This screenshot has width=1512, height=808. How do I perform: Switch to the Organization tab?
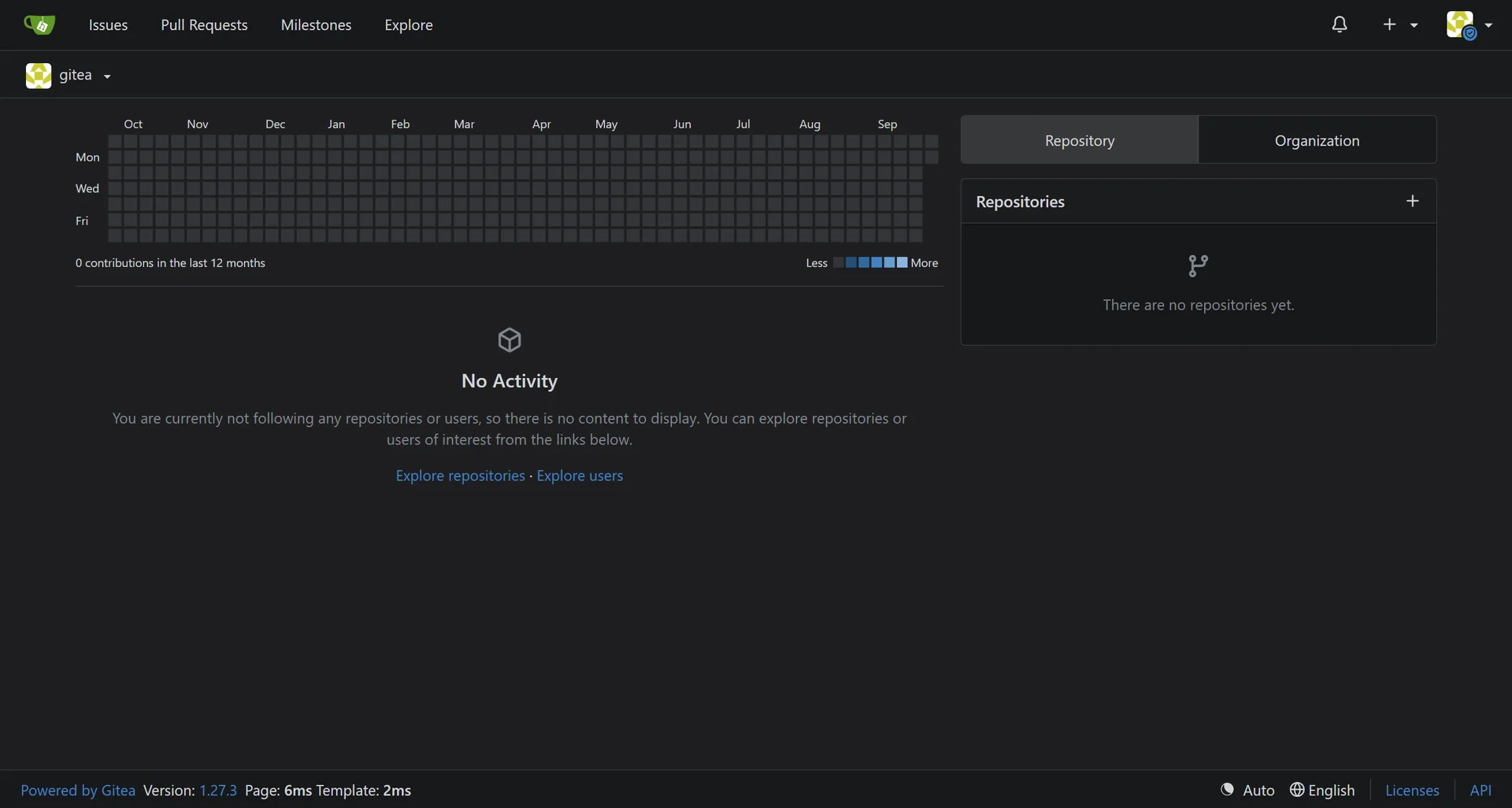tap(1317, 140)
